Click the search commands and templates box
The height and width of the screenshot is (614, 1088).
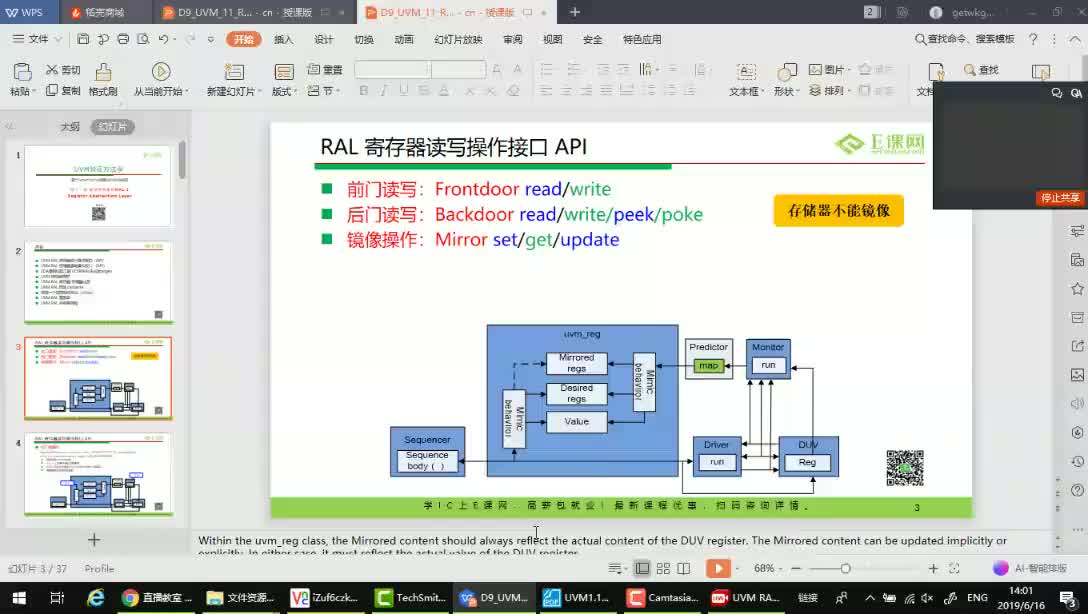(964, 39)
